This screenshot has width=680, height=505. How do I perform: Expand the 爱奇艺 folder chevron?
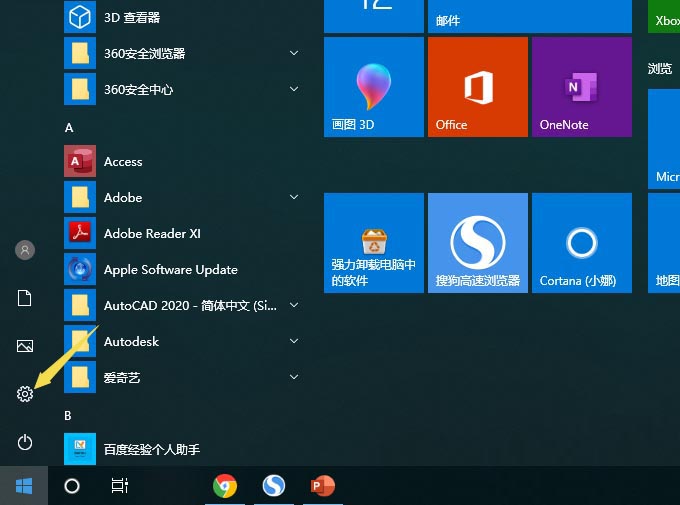(x=294, y=377)
